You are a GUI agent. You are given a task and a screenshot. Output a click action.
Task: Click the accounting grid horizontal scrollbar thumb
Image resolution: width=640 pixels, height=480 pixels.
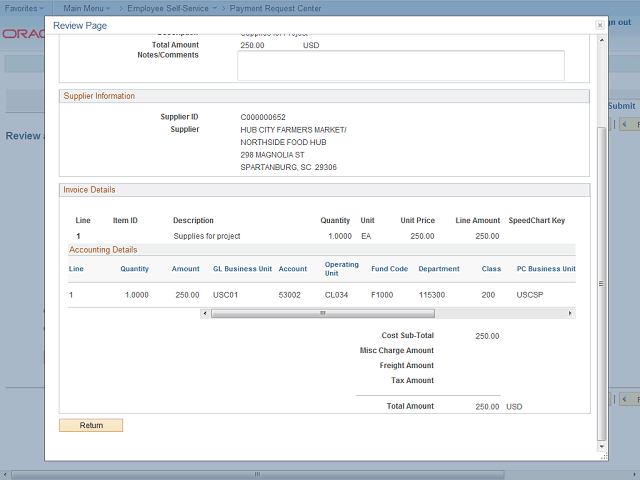tap(322, 313)
